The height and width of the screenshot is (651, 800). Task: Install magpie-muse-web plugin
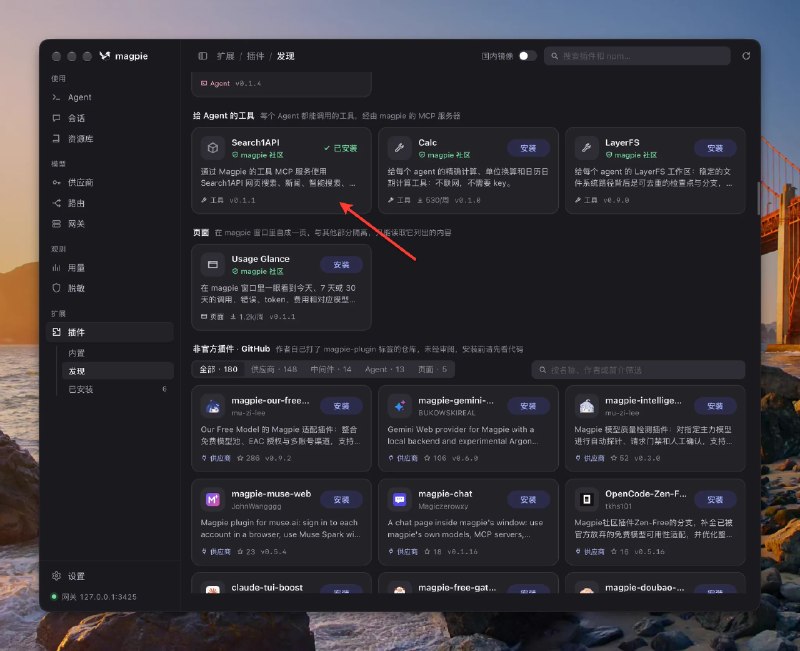point(341,499)
